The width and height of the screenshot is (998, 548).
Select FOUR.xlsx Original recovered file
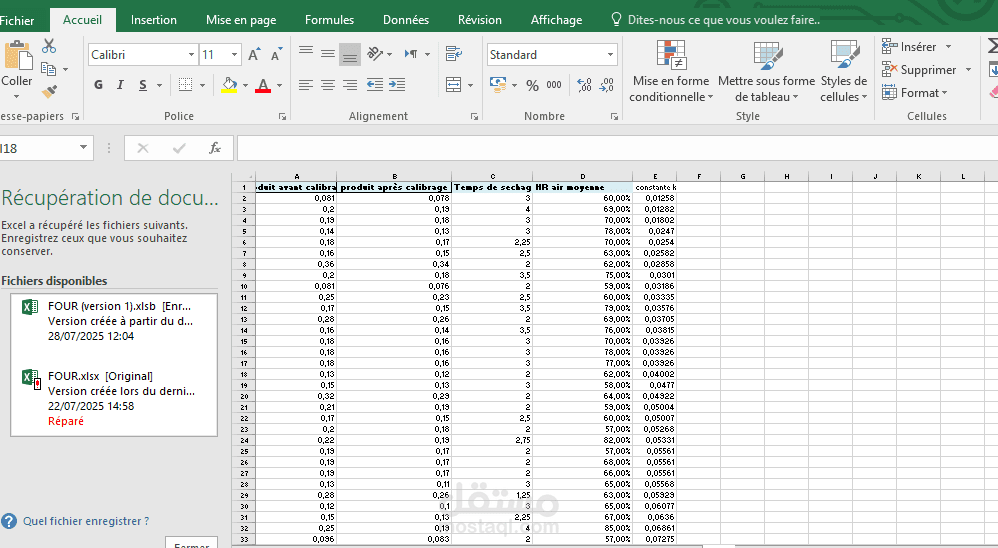(114, 398)
